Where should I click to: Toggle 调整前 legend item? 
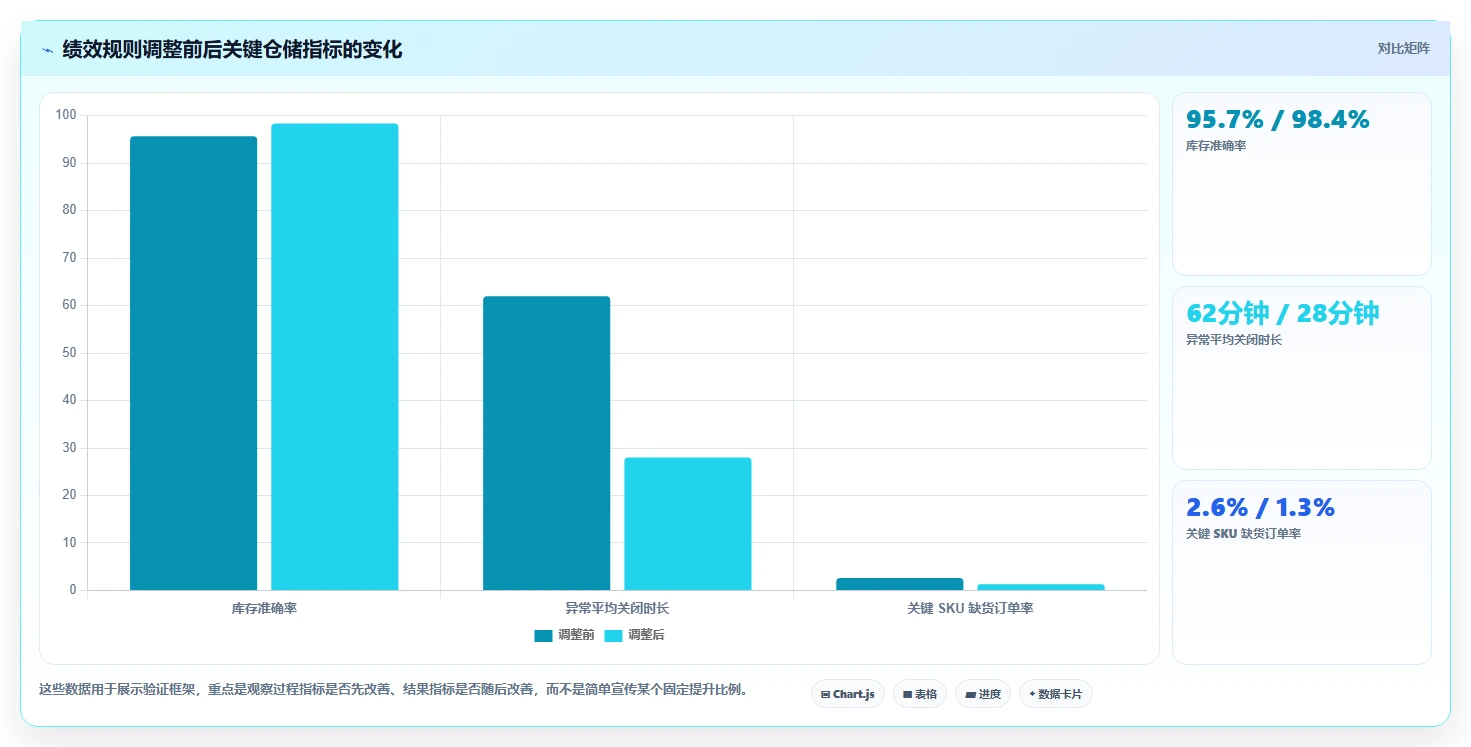565,635
